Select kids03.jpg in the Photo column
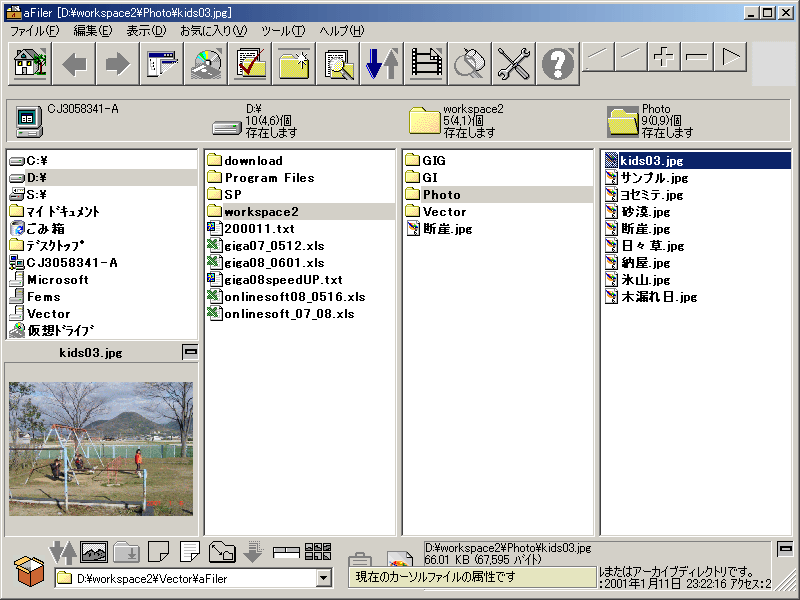800x600 pixels. [x=697, y=161]
